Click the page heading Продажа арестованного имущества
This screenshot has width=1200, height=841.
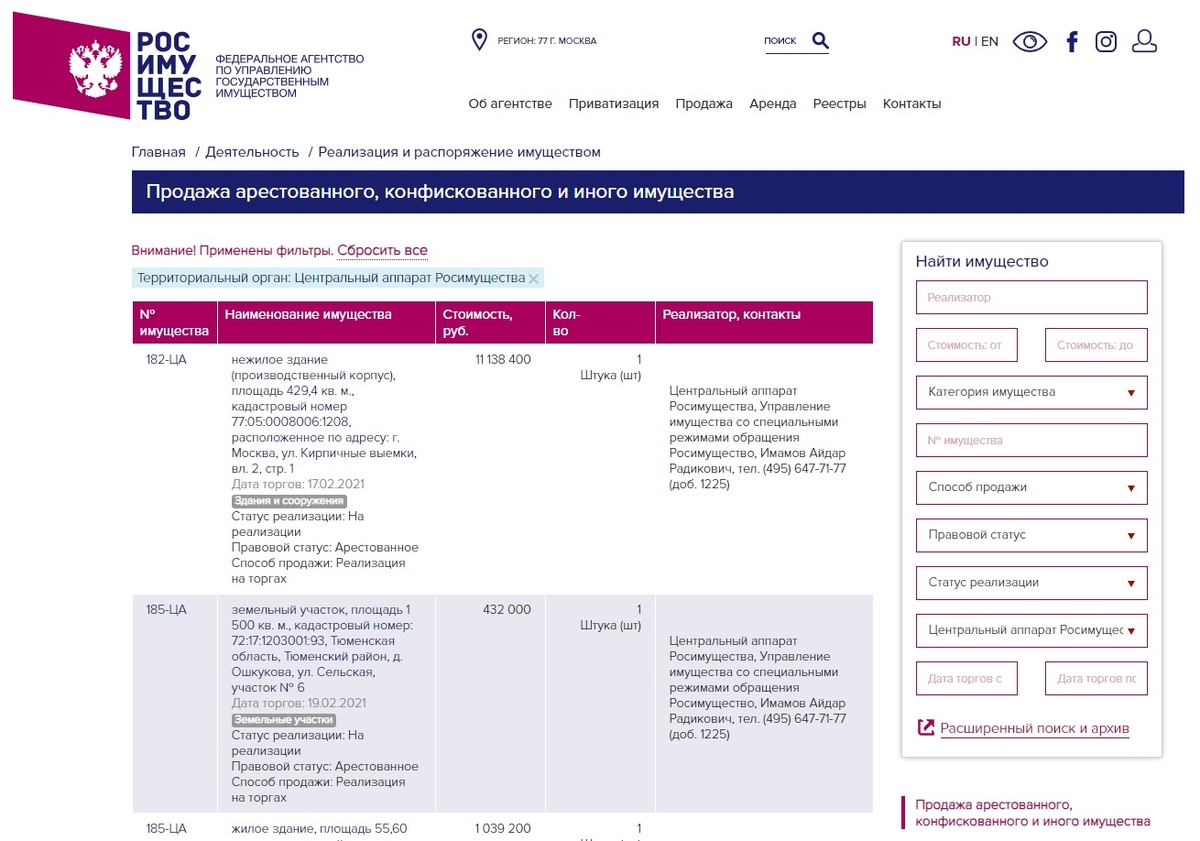440,192
